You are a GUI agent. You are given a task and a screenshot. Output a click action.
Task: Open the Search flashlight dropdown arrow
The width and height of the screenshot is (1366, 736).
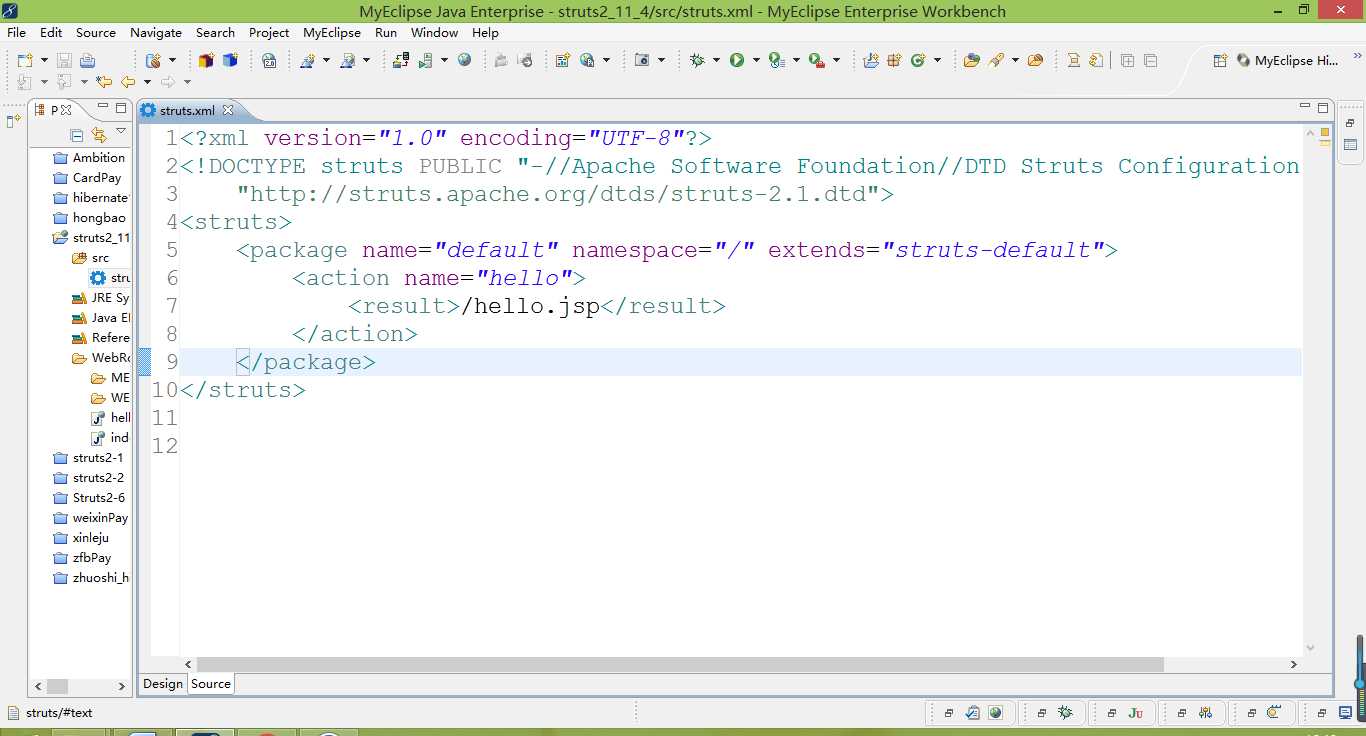(x=1015, y=60)
